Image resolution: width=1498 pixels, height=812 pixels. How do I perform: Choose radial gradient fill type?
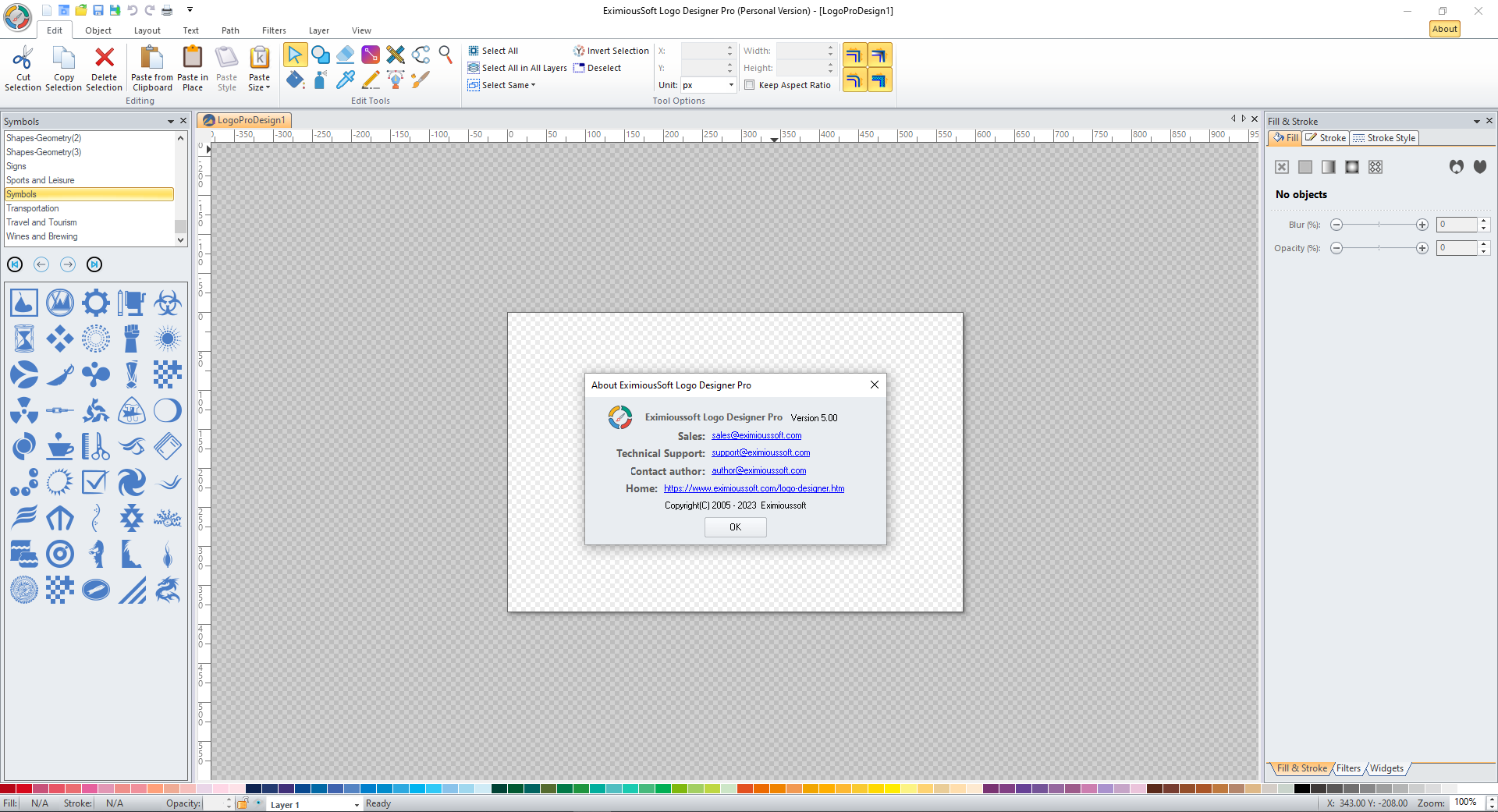click(1352, 167)
